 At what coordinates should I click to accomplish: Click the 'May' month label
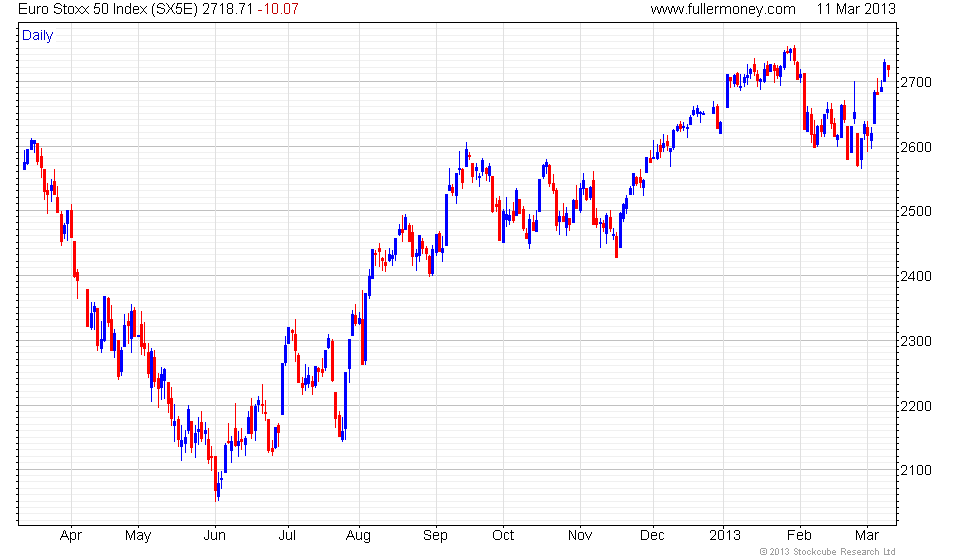pyautogui.click(x=138, y=536)
